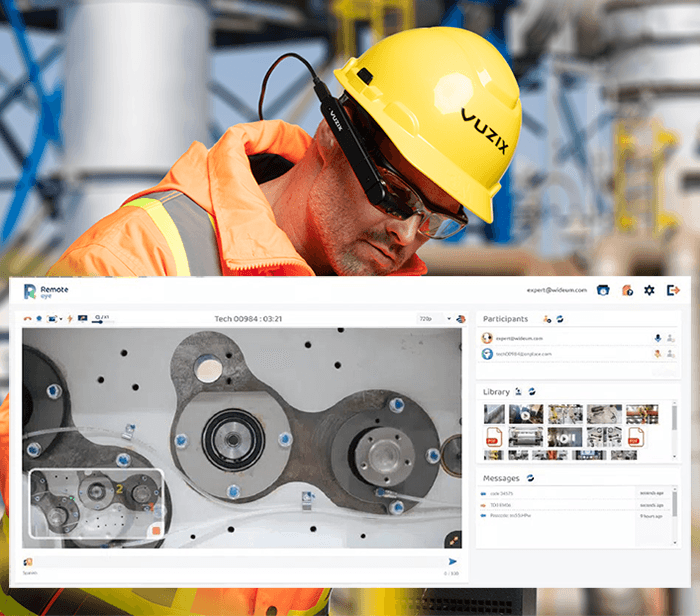Open the third thumbnail in library's first row
The height and width of the screenshot is (616, 700).
click(565, 414)
